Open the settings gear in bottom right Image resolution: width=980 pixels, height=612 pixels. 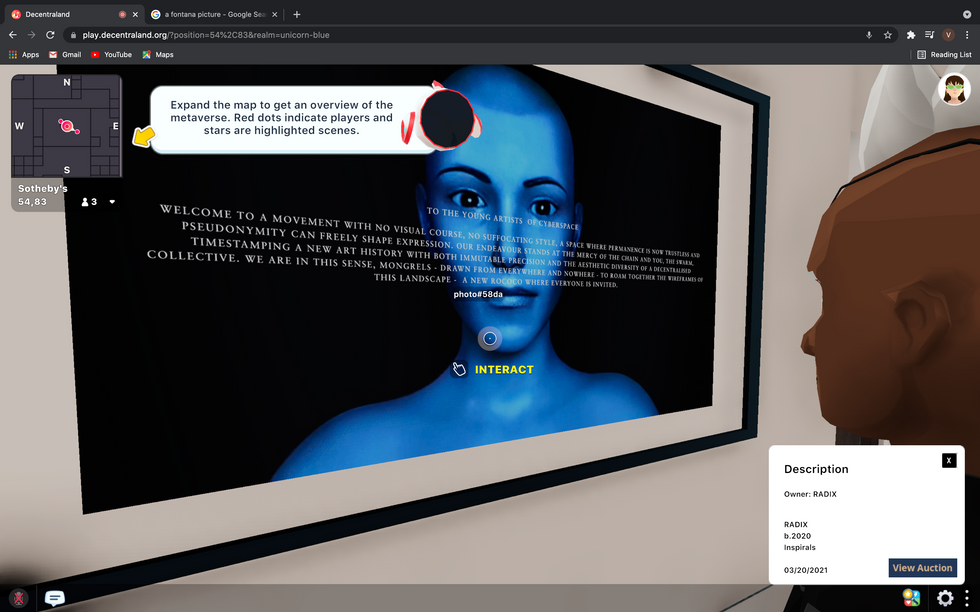(x=944, y=598)
